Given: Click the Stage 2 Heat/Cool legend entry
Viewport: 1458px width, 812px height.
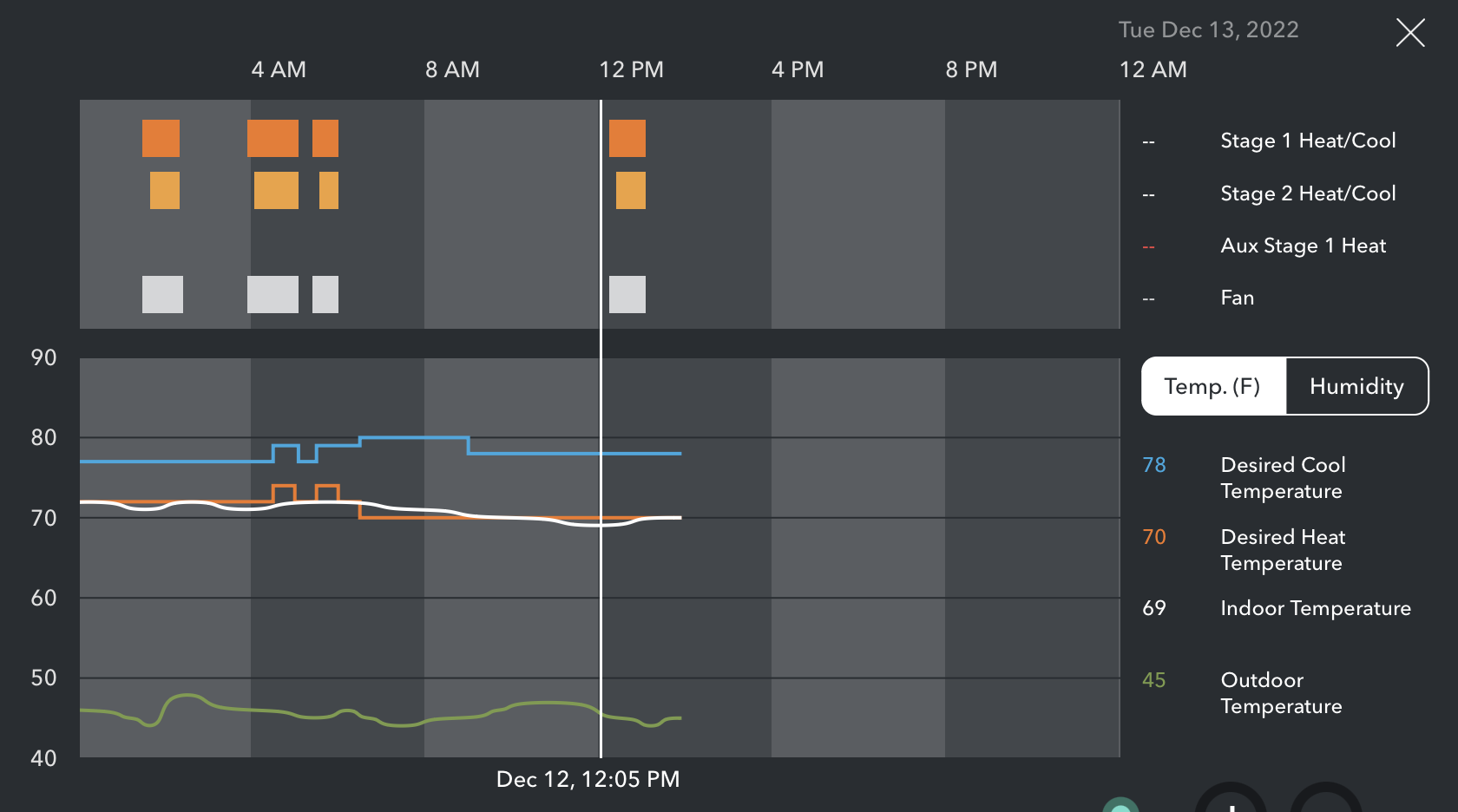Looking at the screenshot, I should click(1308, 193).
